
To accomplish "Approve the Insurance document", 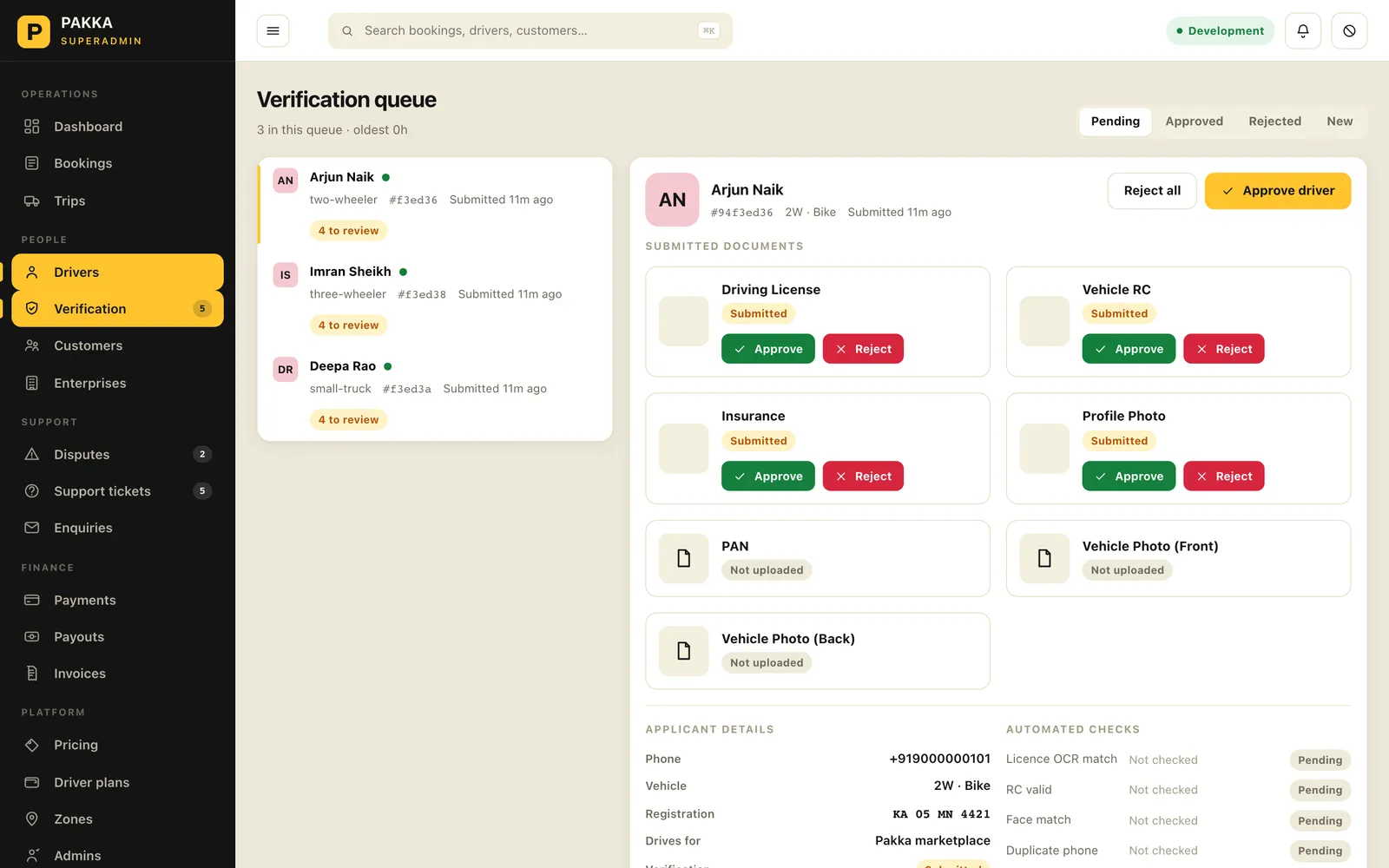I will (768, 477).
